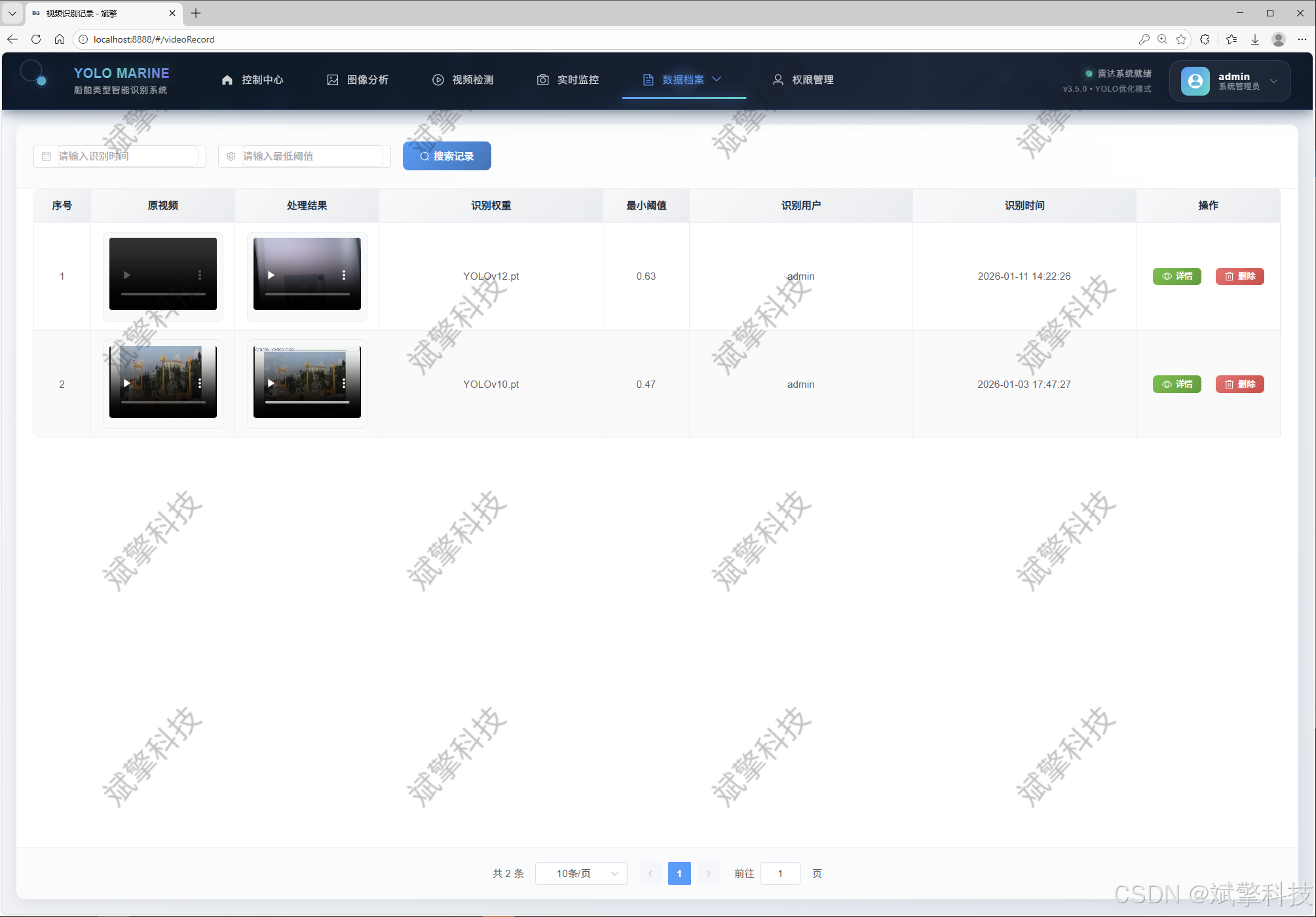Play the original video in row 1
Screen dimensions: 1316x917
(127, 275)
